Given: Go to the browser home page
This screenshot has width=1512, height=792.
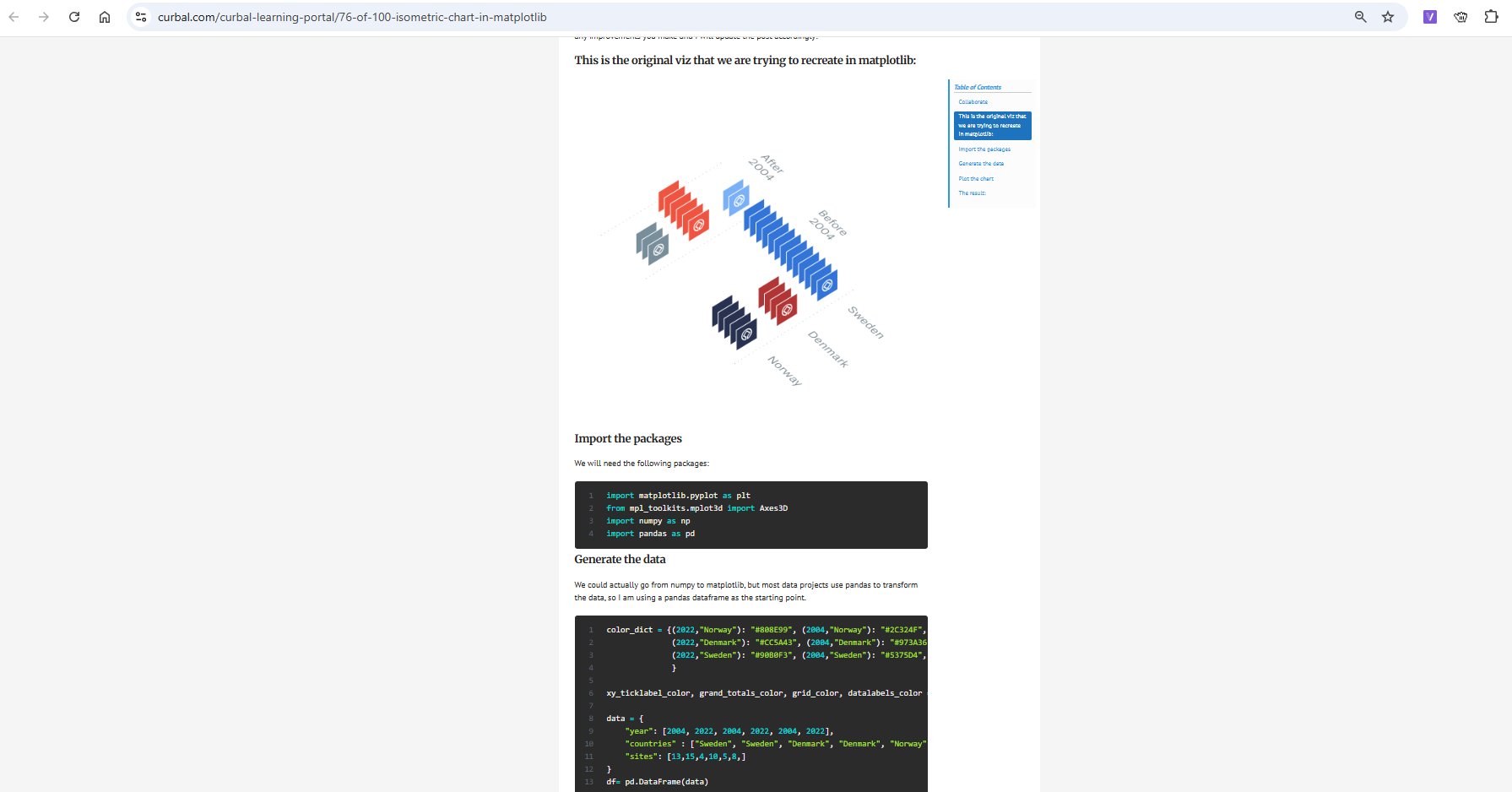Looking at the screenshot, I should [105, 17].
